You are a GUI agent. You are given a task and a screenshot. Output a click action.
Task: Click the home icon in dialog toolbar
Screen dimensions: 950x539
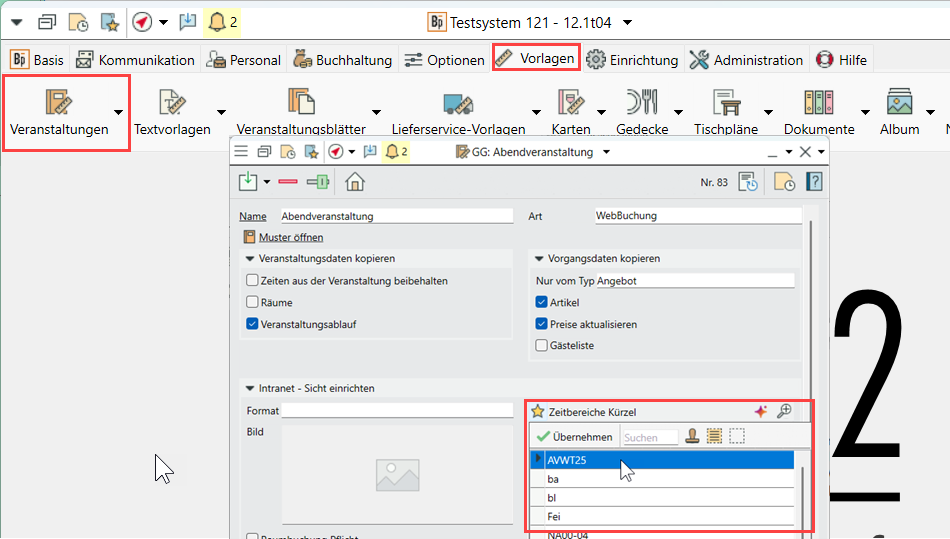(x=354, y=182)
